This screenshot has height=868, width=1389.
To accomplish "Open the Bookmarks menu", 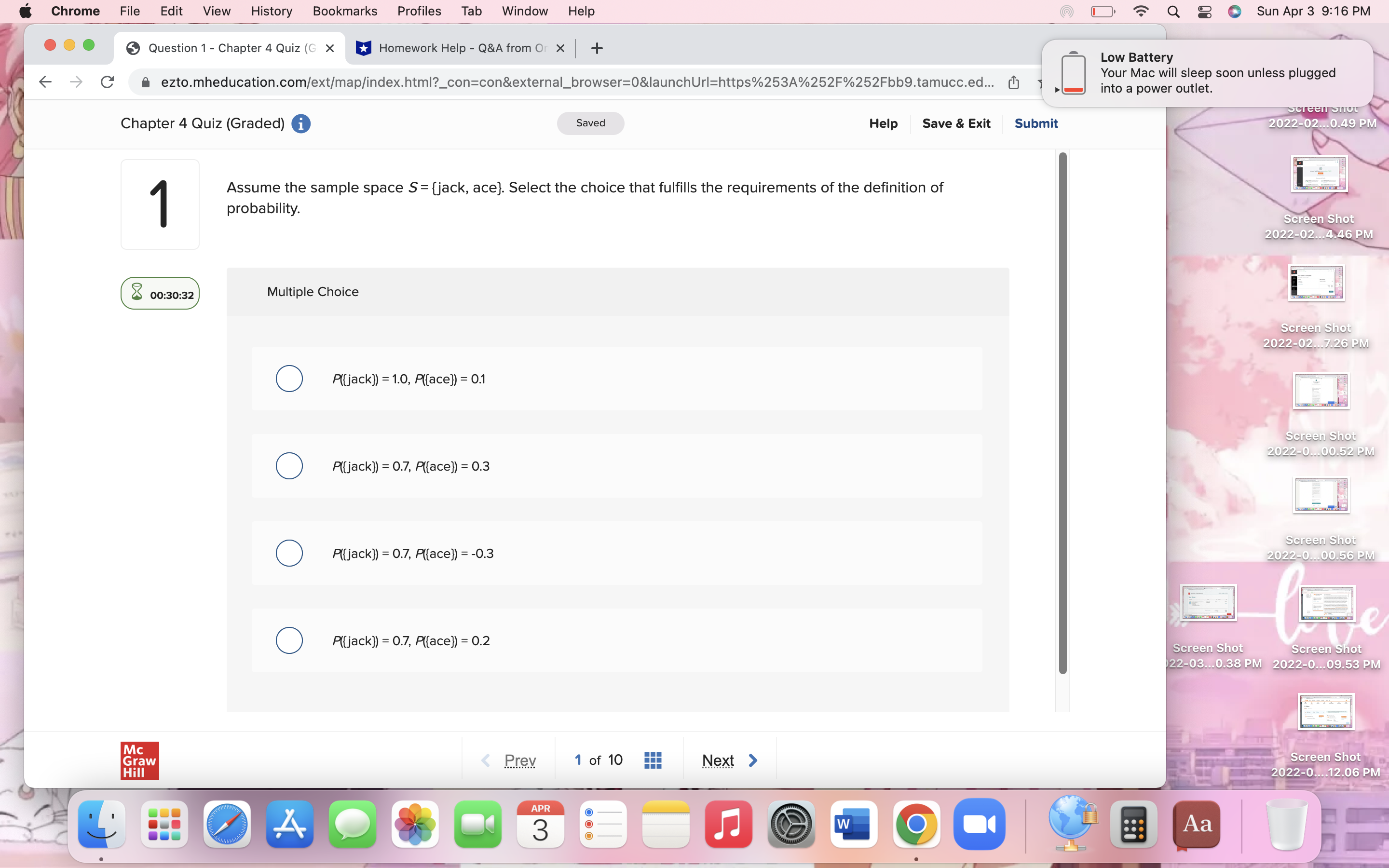I will click(x=344, y=11).
